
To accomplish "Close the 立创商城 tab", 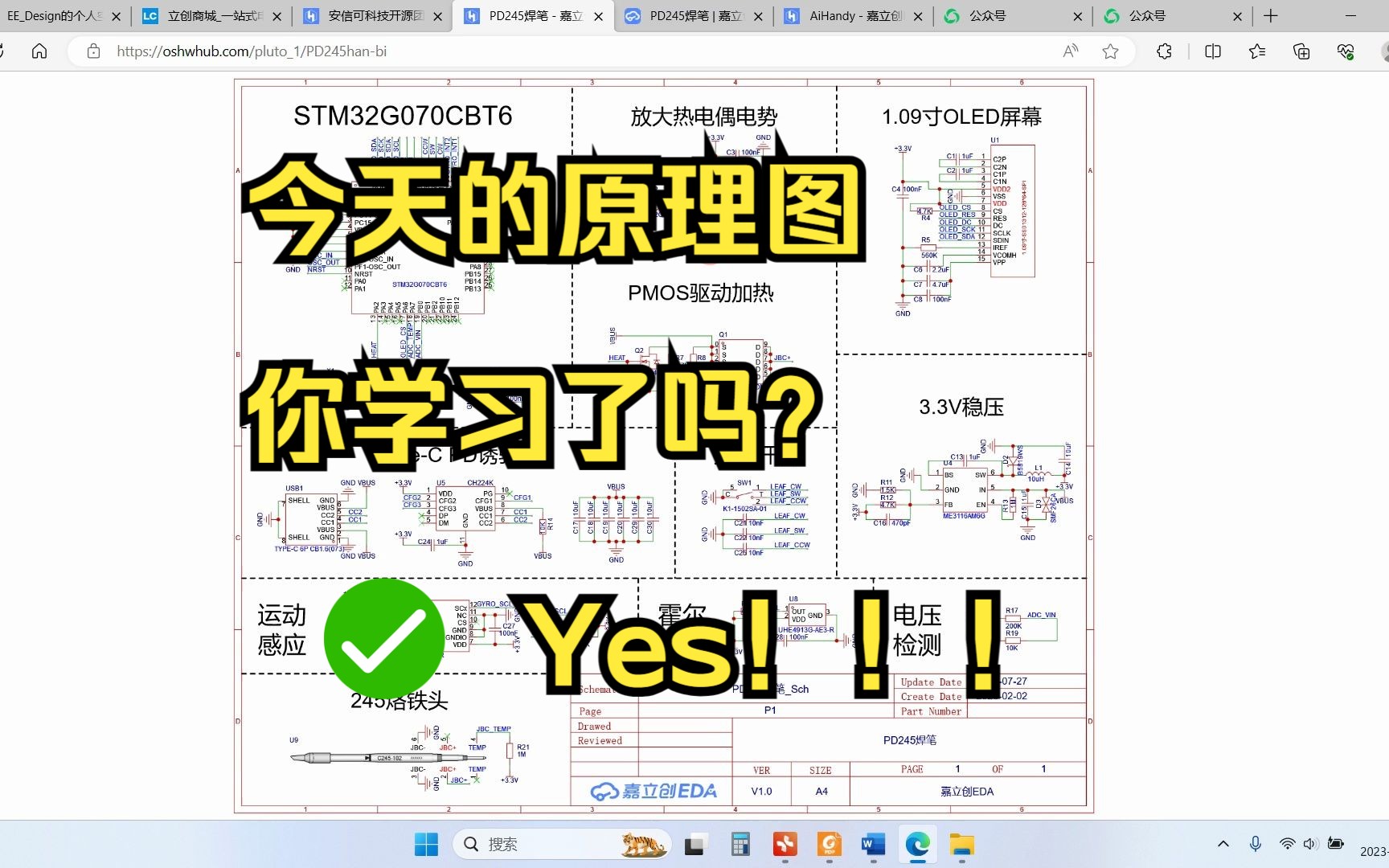I will point(277,16).
